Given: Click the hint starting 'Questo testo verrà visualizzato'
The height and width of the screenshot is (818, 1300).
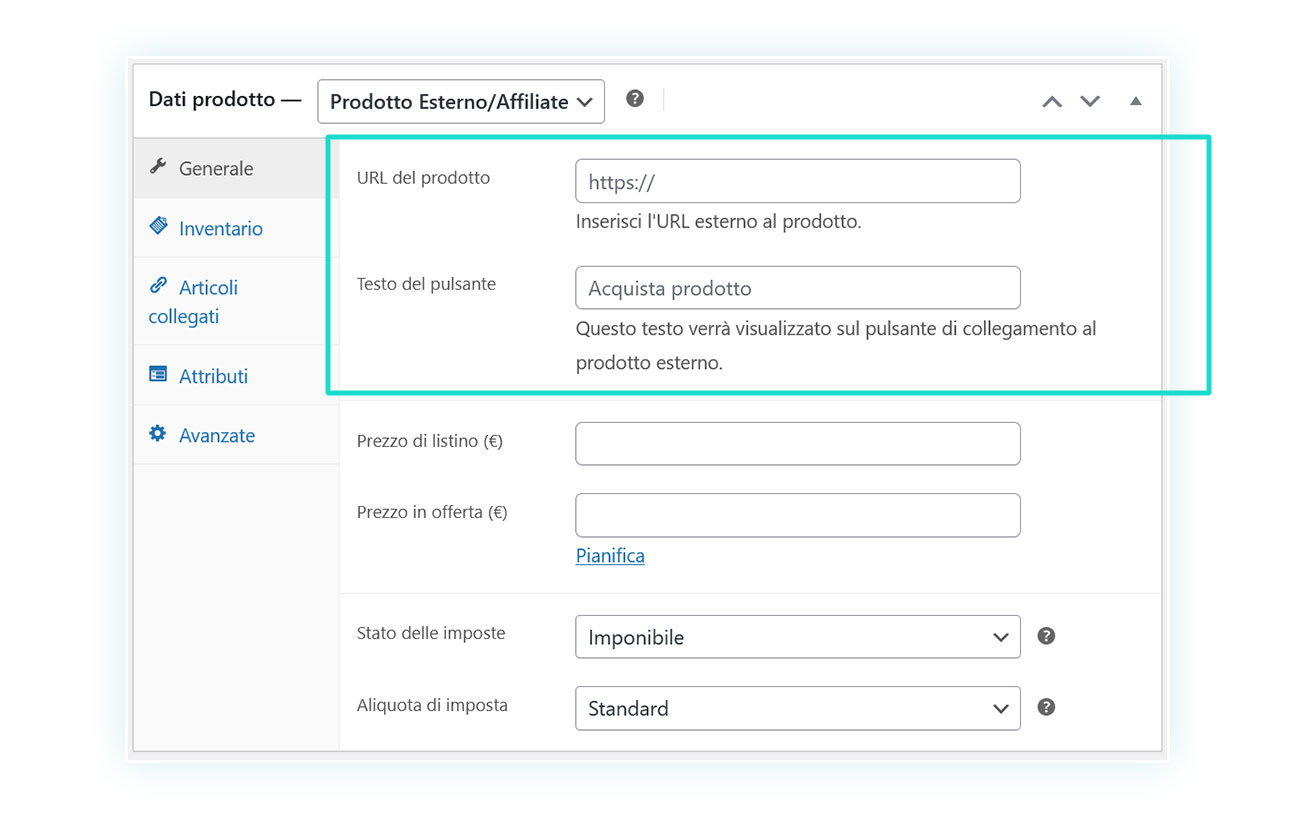Looking at the screenshot, I should point(836,345).
